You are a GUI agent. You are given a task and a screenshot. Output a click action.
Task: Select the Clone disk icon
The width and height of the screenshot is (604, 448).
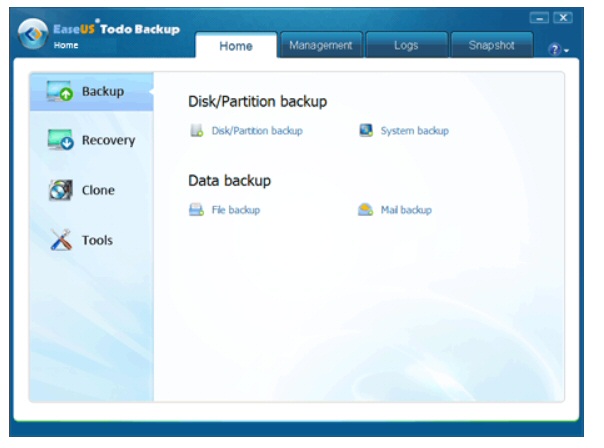(60, 190)
